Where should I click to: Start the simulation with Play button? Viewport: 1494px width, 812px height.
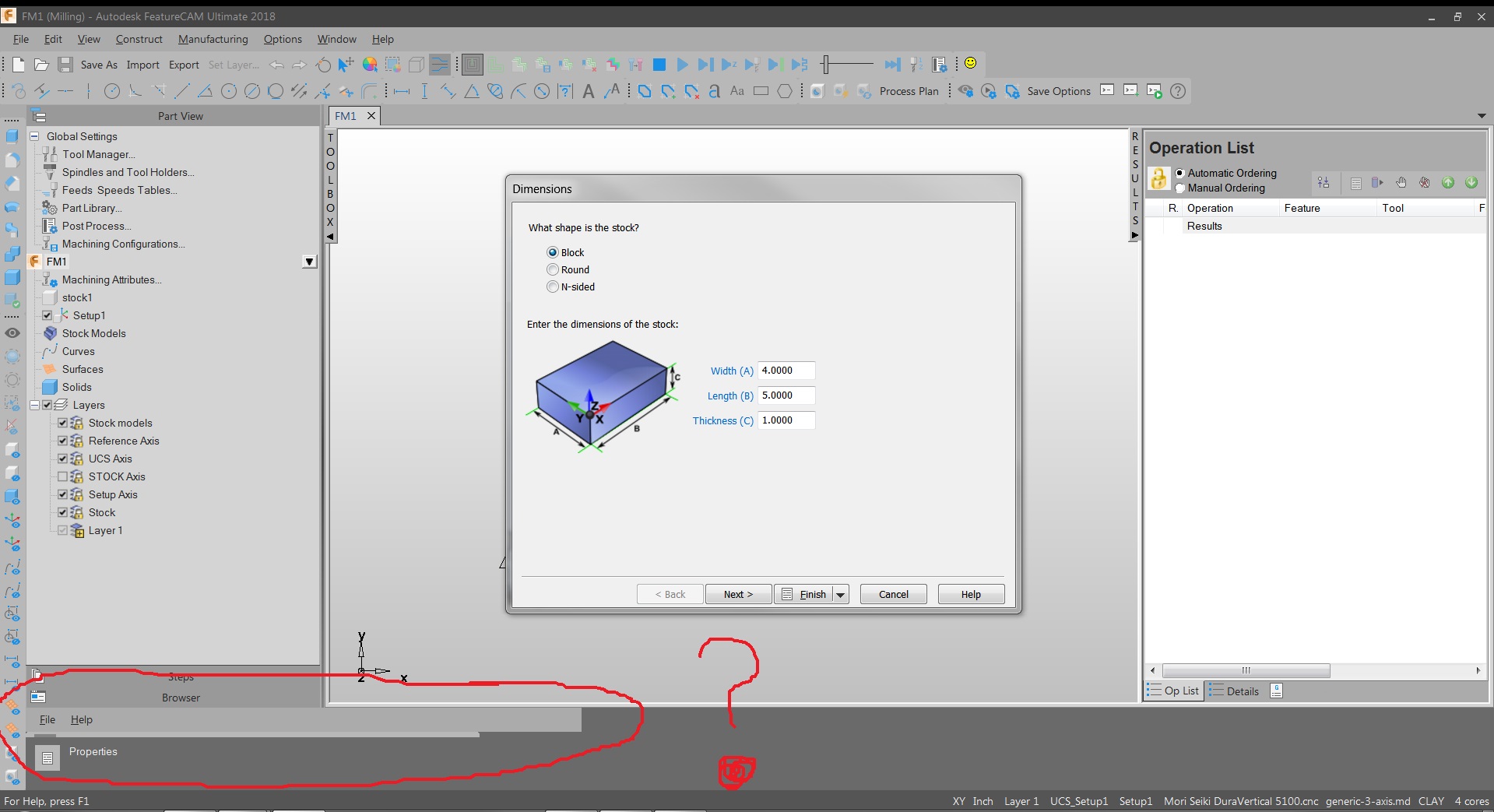click(x=683, y=65)
